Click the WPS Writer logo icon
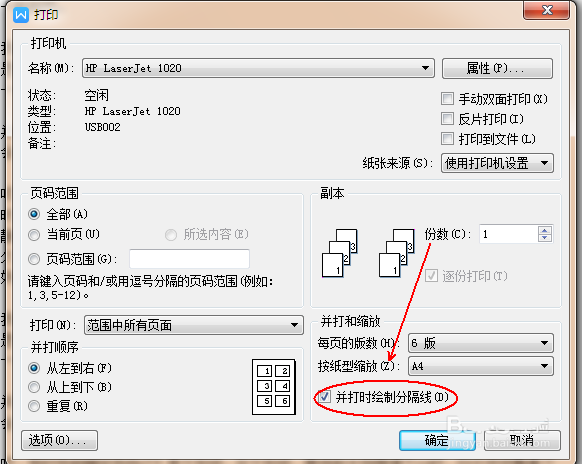 point(21,15)
